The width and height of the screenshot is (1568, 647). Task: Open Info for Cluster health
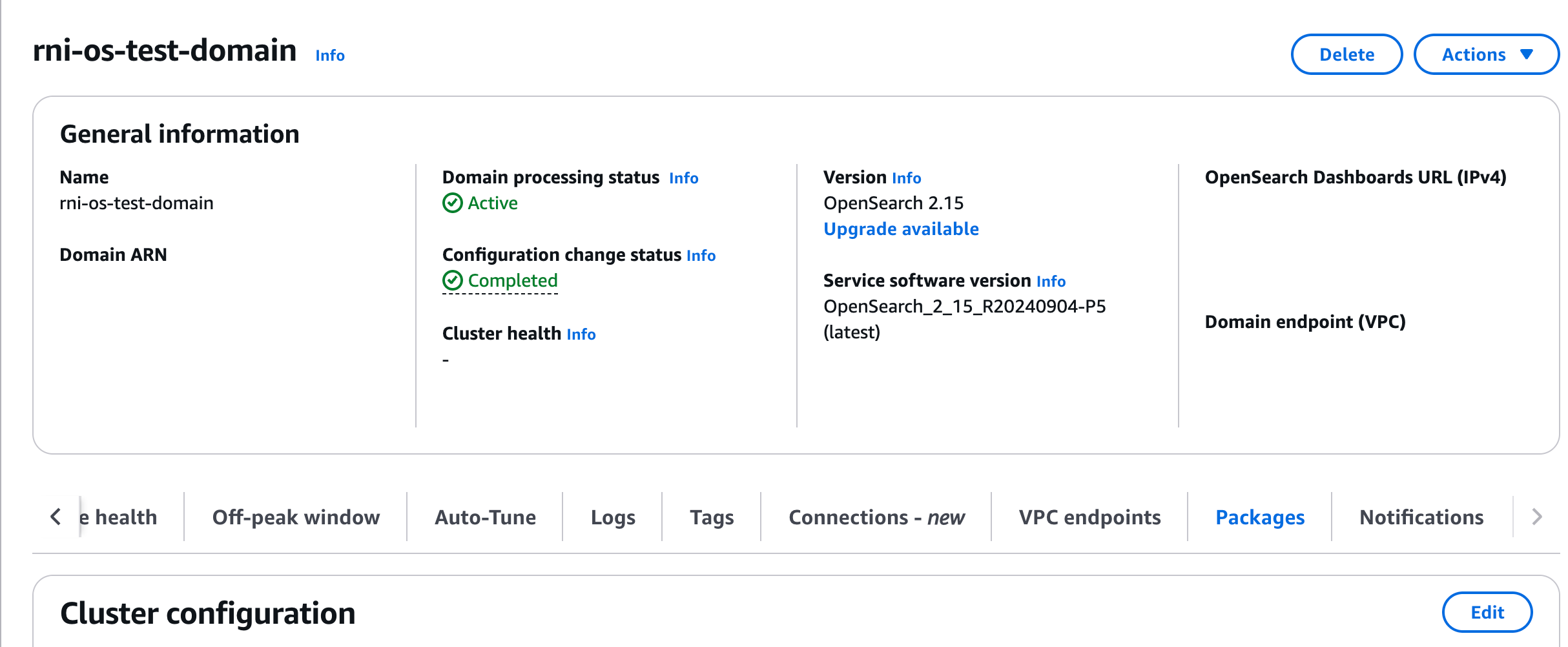pyautogui.click(x=581, y=334)
